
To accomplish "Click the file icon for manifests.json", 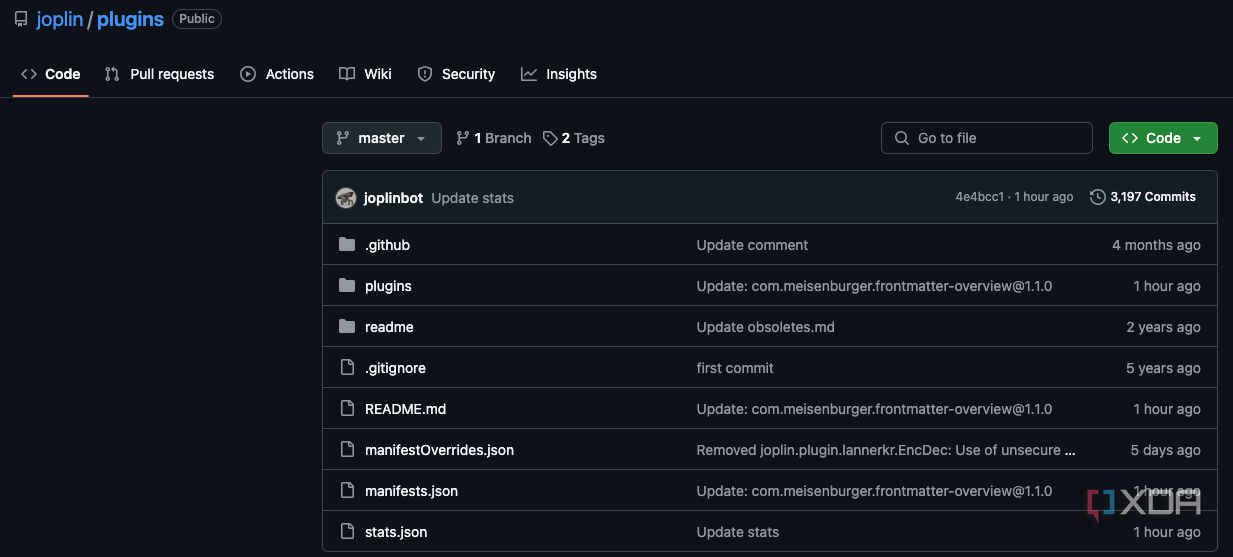I will coord(347,491).
